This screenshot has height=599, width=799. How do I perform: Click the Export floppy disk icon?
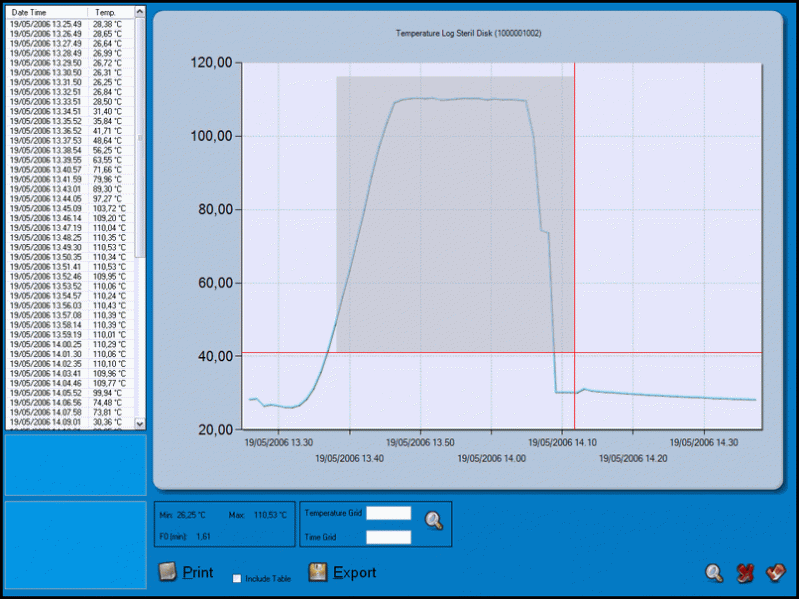[x=318, y=572]
